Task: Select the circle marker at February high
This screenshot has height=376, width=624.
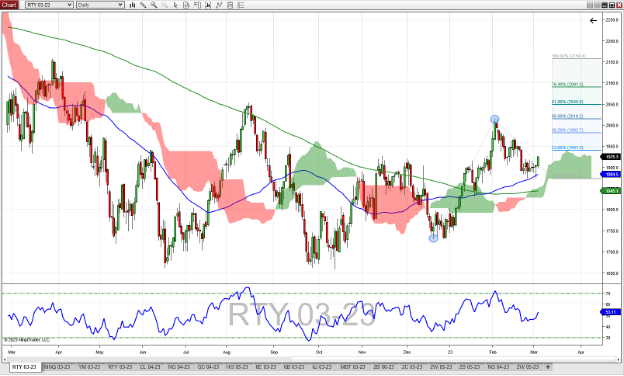Action: [x=494, y=119]
